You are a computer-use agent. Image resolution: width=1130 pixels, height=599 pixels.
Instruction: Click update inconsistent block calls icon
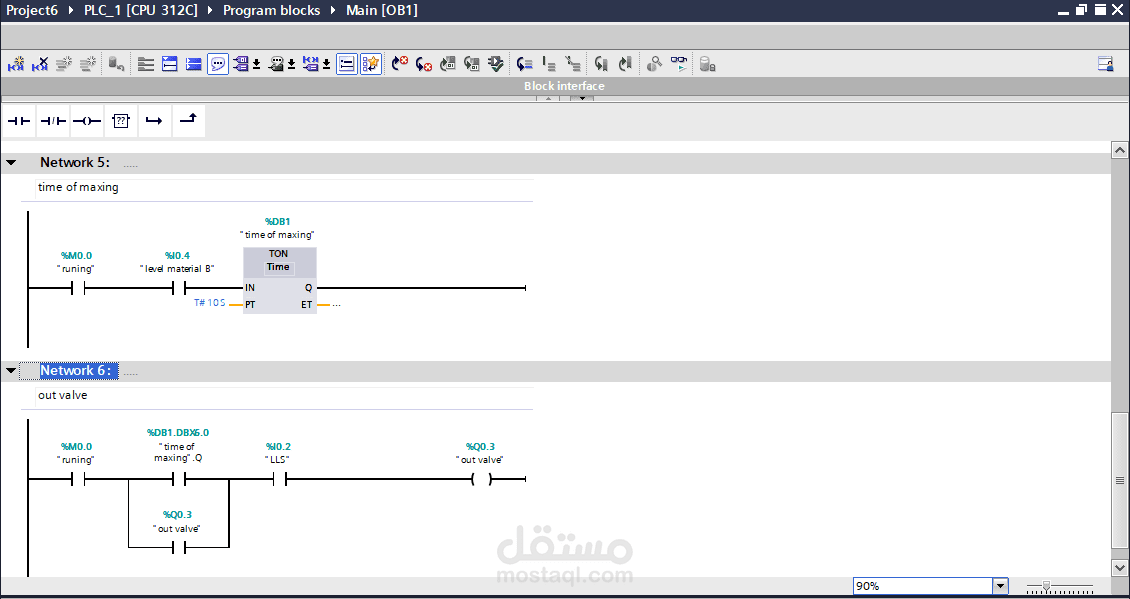tap(448, 64)
